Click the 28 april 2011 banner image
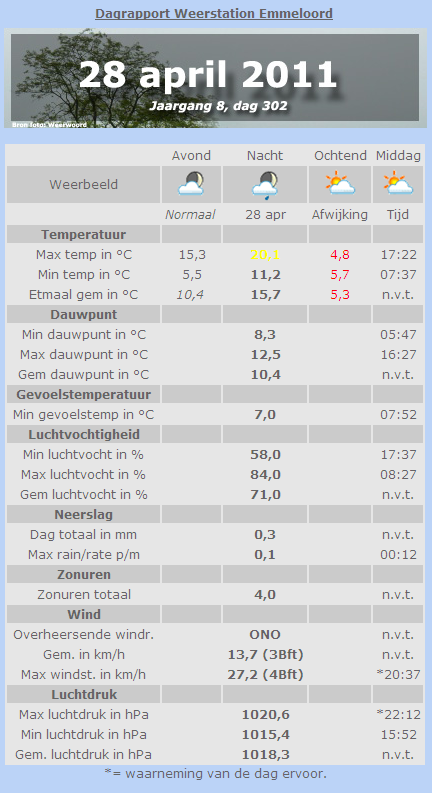432x793 pixels. (215, 79)
